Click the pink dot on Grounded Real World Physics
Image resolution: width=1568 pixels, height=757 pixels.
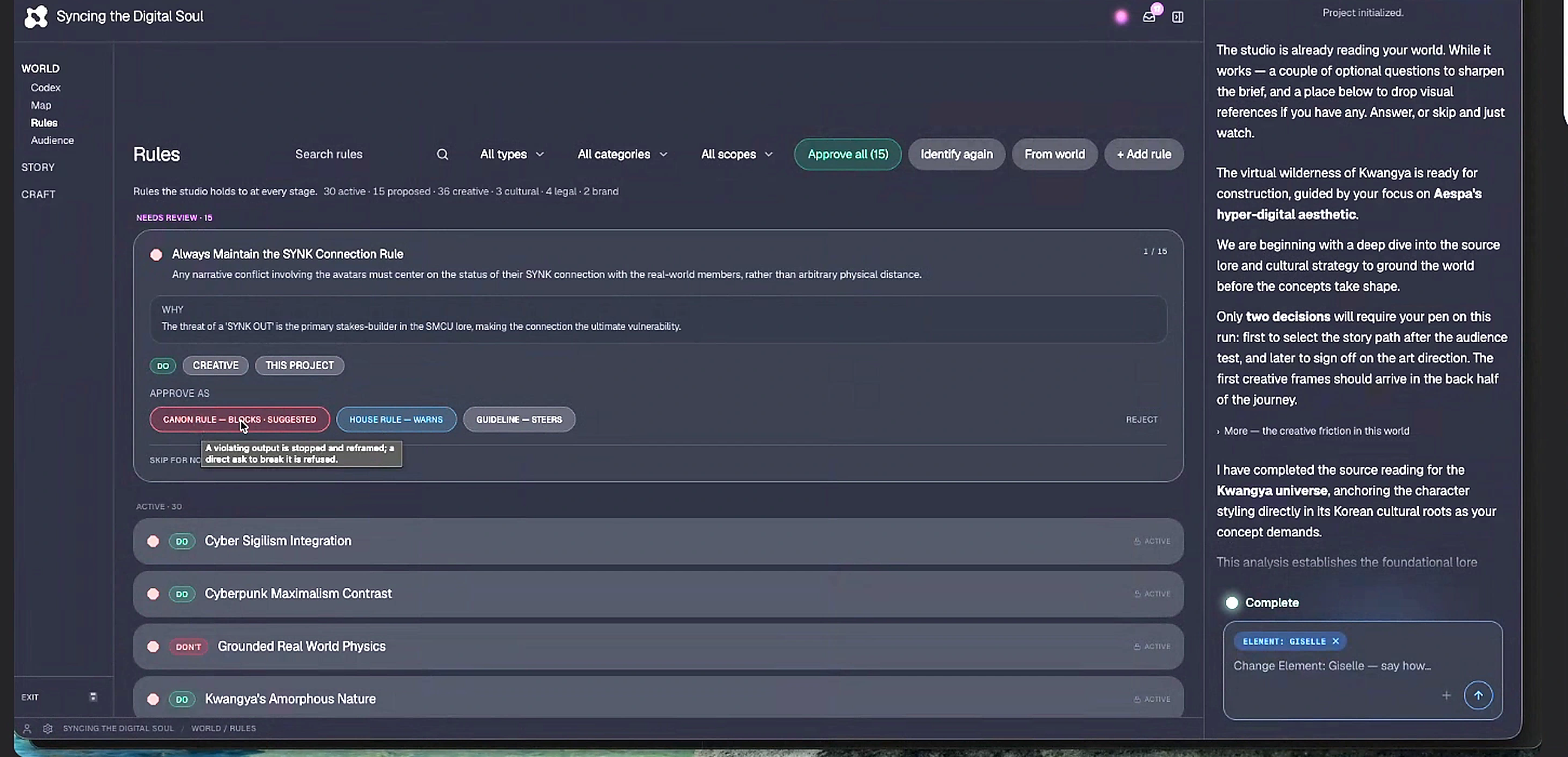point(154,647)
